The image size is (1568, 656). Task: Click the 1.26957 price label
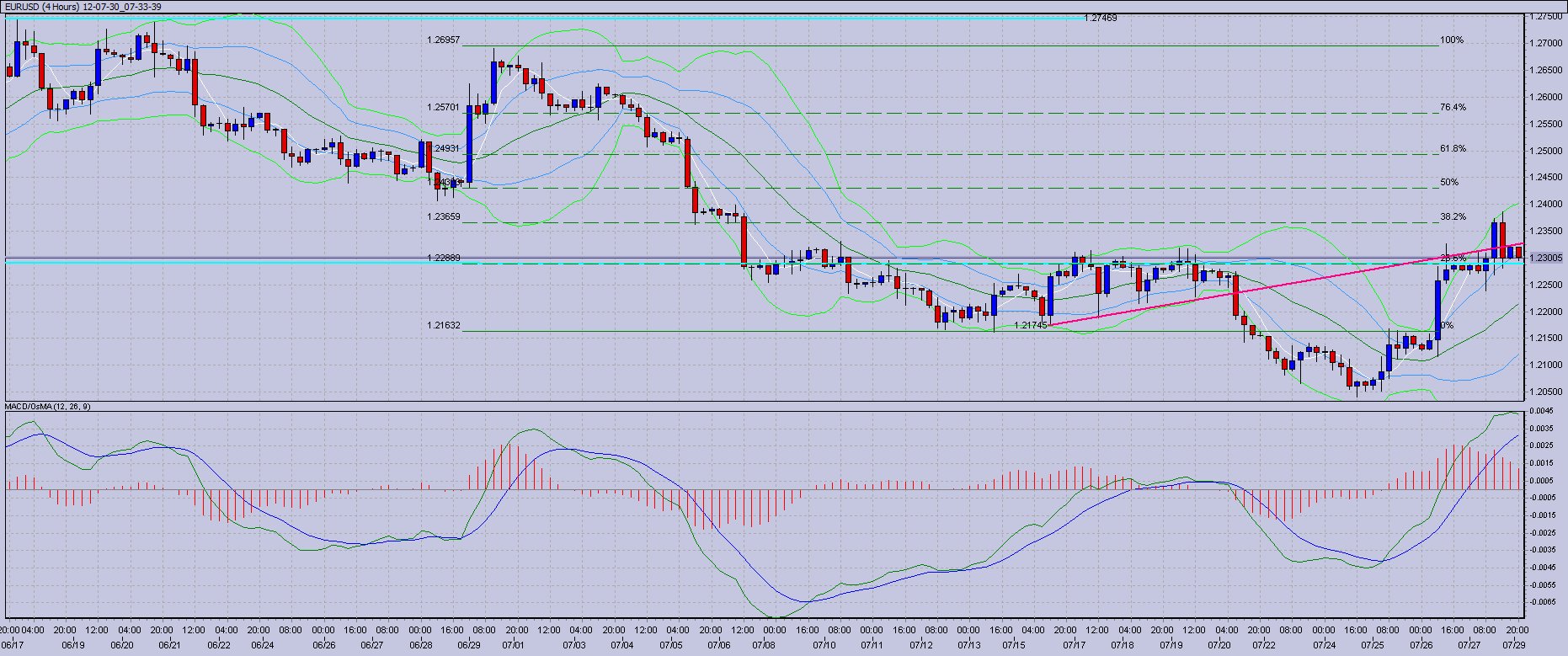tap(443, 40)
